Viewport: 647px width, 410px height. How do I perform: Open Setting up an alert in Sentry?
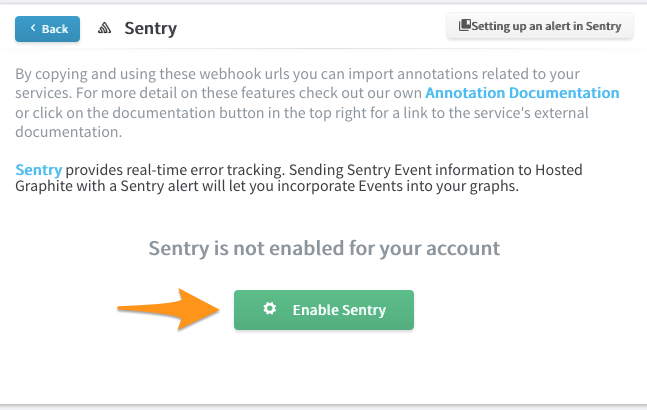[x=540, y=26]
